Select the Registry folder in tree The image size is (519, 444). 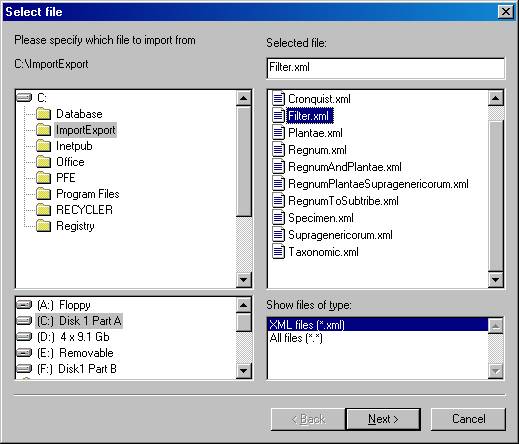point(75,226)
